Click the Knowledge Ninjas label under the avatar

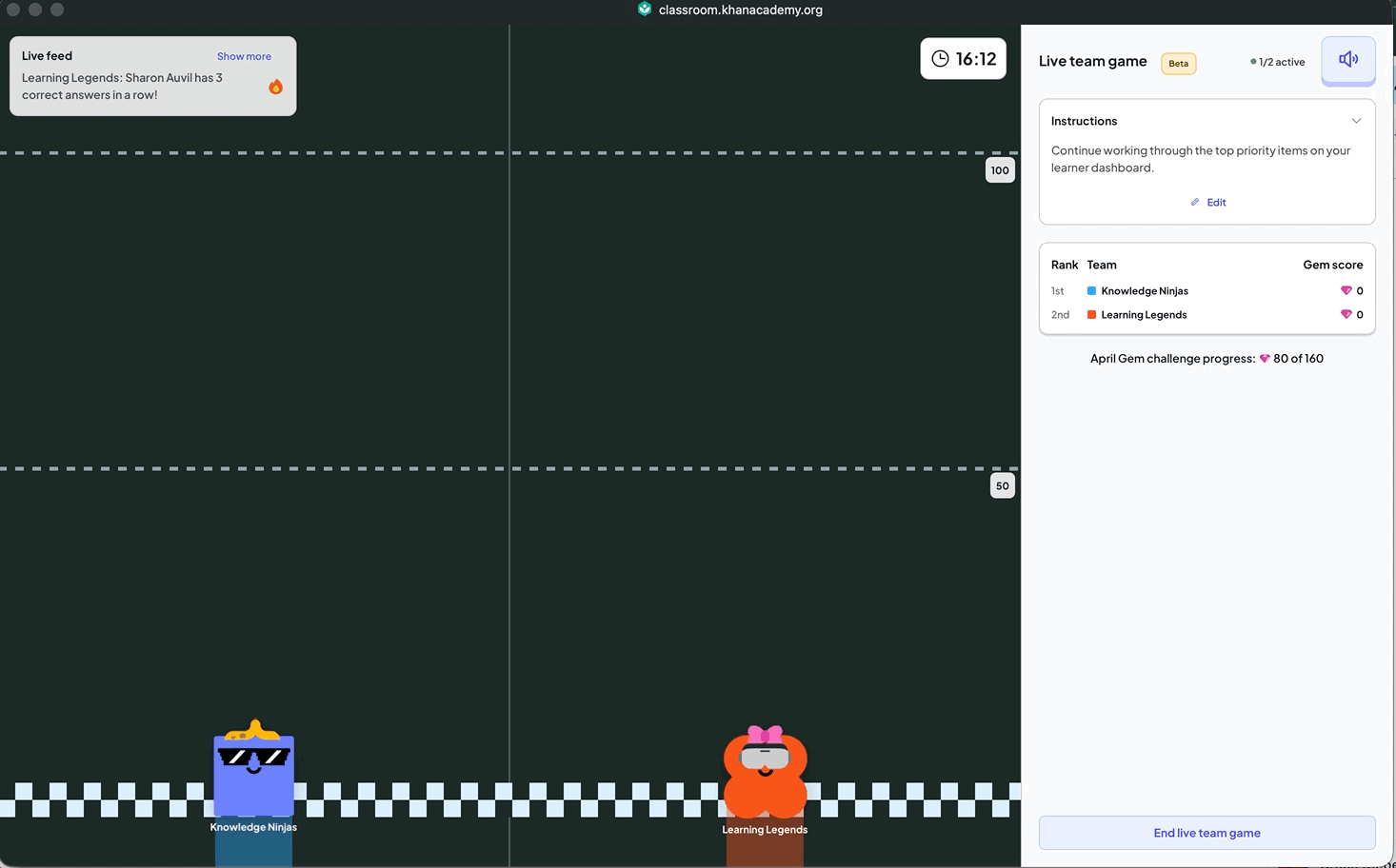(253, 827)
